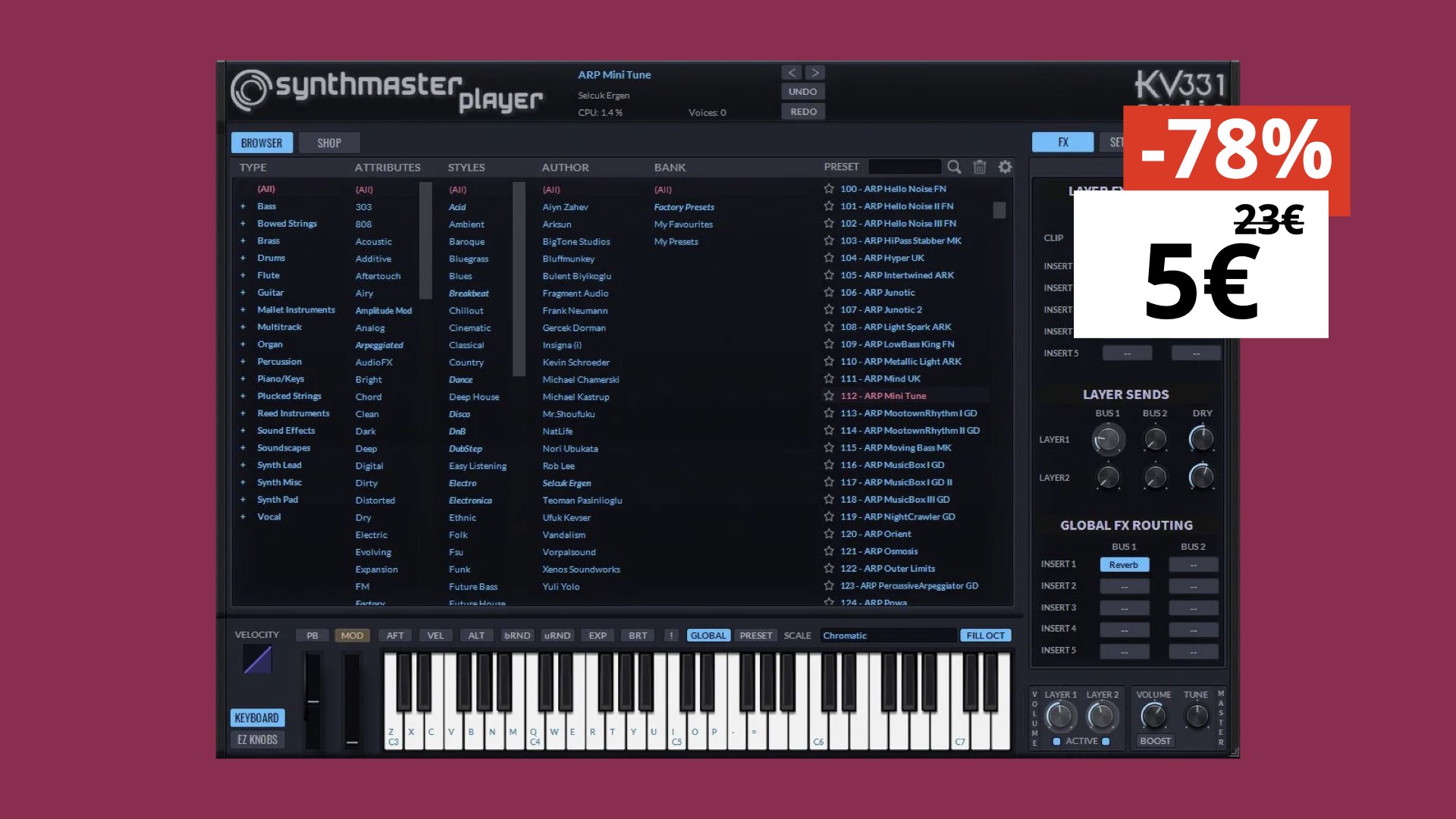Click the preset search input field
Image resolution: width=1456 pixels, height=819 pixels.
pyautogui.click(x=904, y=167)
